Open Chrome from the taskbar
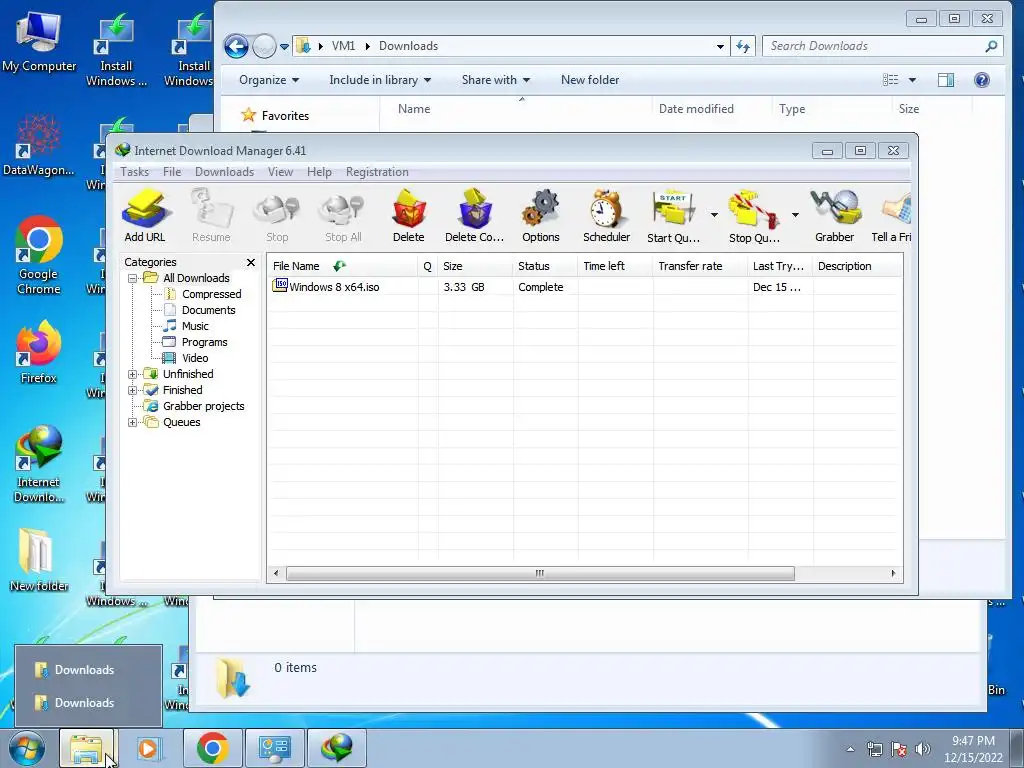 click(212, 748)
